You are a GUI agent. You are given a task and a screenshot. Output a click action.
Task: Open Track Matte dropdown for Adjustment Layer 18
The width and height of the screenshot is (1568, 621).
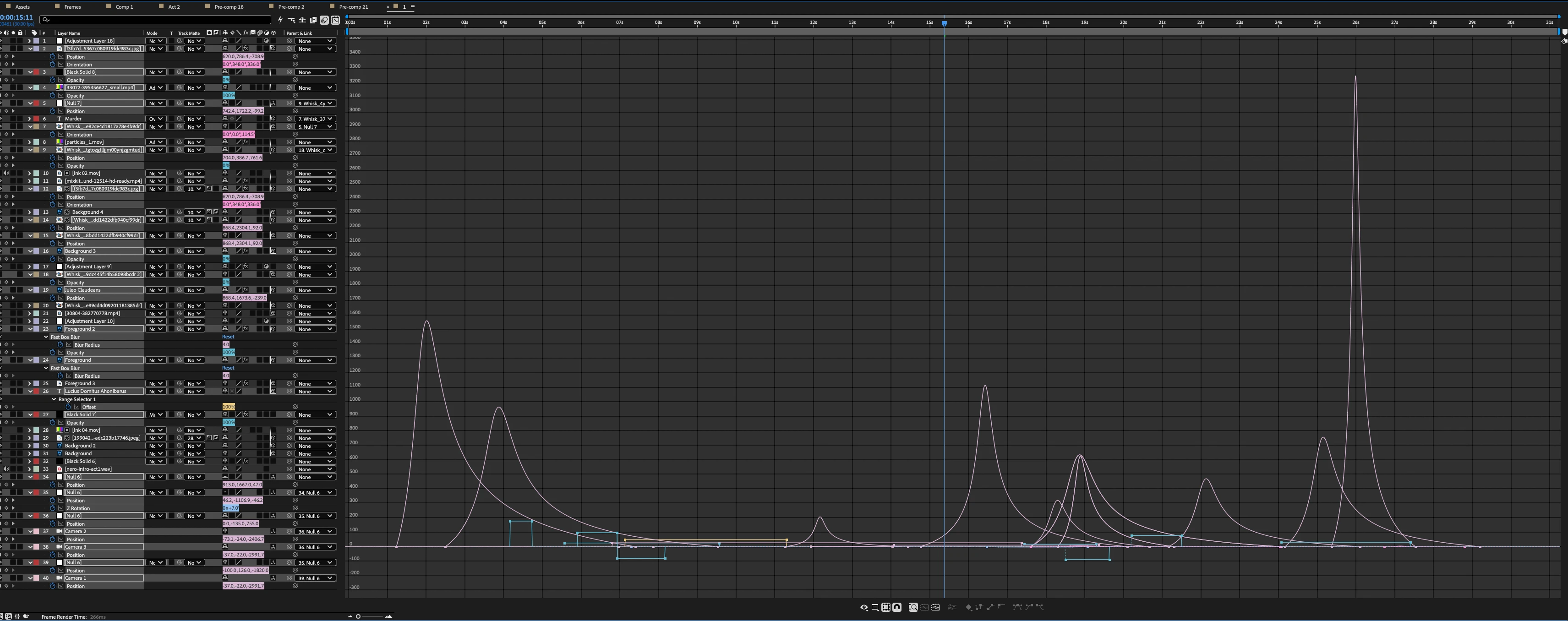pyautogui.click(x=194, y=41)
